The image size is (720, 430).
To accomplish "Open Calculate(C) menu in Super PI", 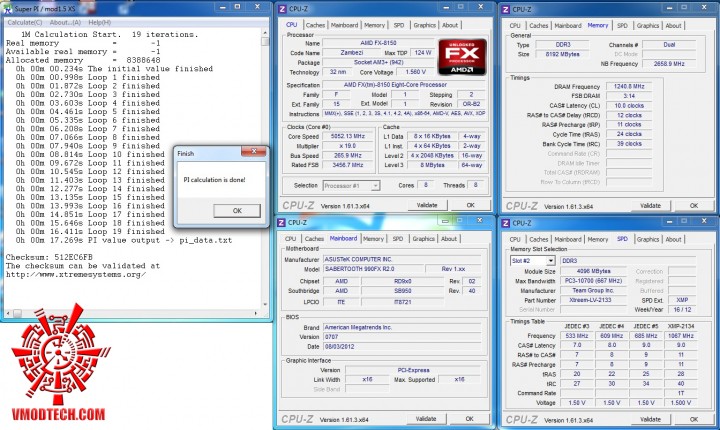I will pyautogui.click(x=25, y=23).
